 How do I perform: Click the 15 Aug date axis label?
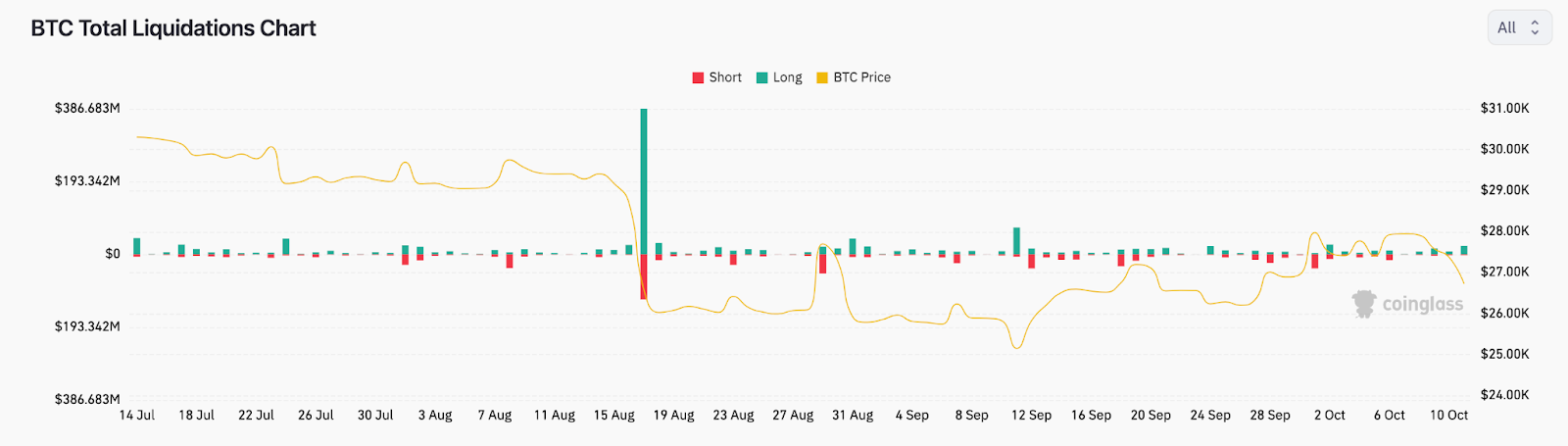(613, 416)
